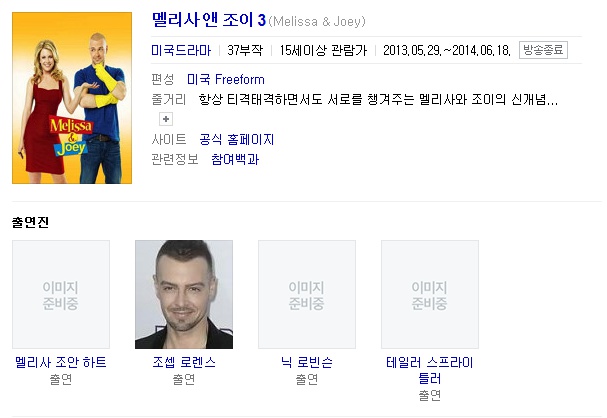Image resolution: width=607 pixels, height=418 pixels.
Task: Open the Melissa & Joey poster image
Action: click(x=72, y=98)
